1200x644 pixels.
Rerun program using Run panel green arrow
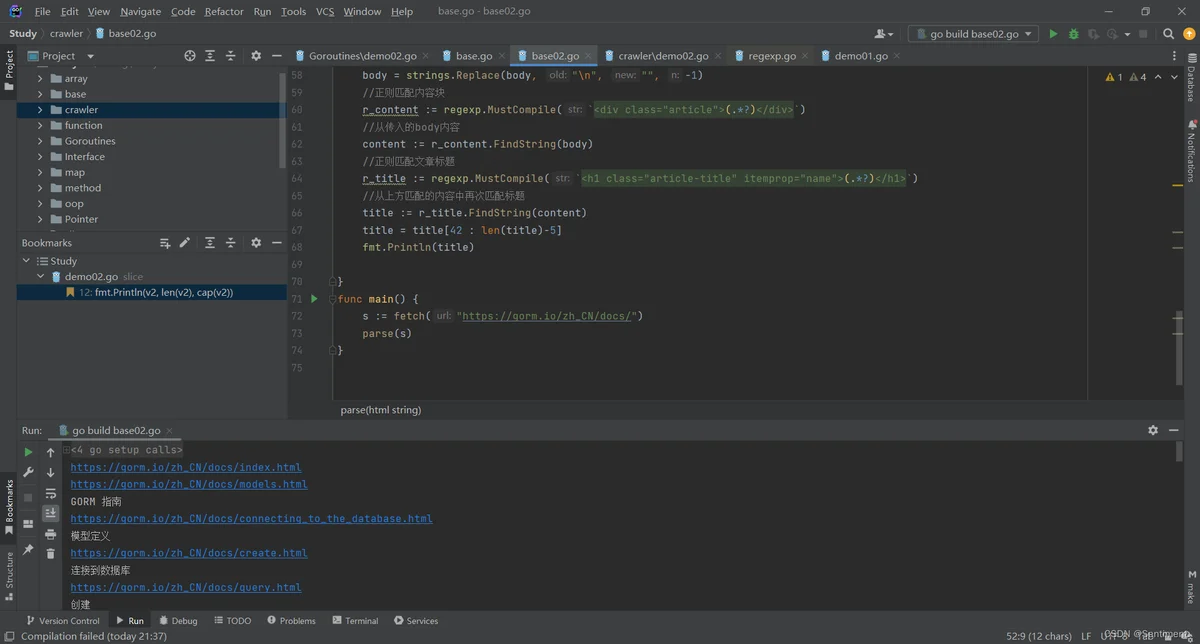click(x=28, y=452)
